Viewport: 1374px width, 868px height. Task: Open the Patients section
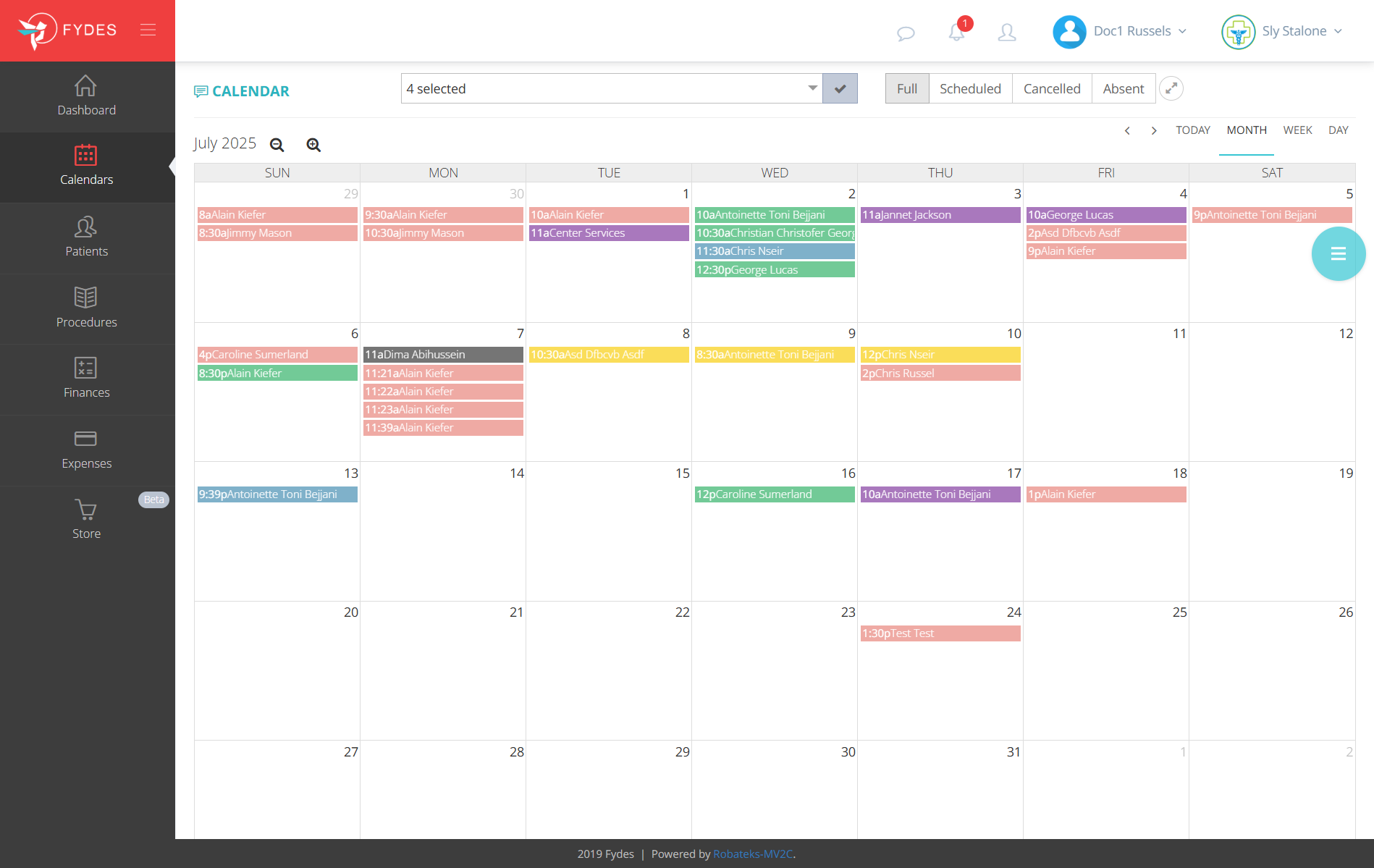pyautogui.click(x=86, y=238)
